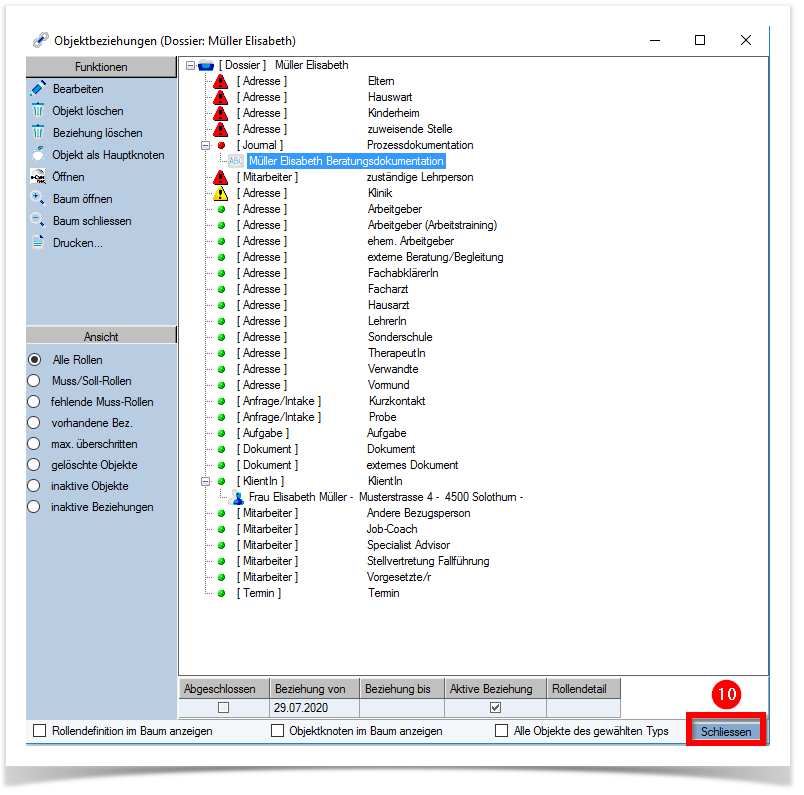Select the inaktive Objekte radio button

(34, 486)
